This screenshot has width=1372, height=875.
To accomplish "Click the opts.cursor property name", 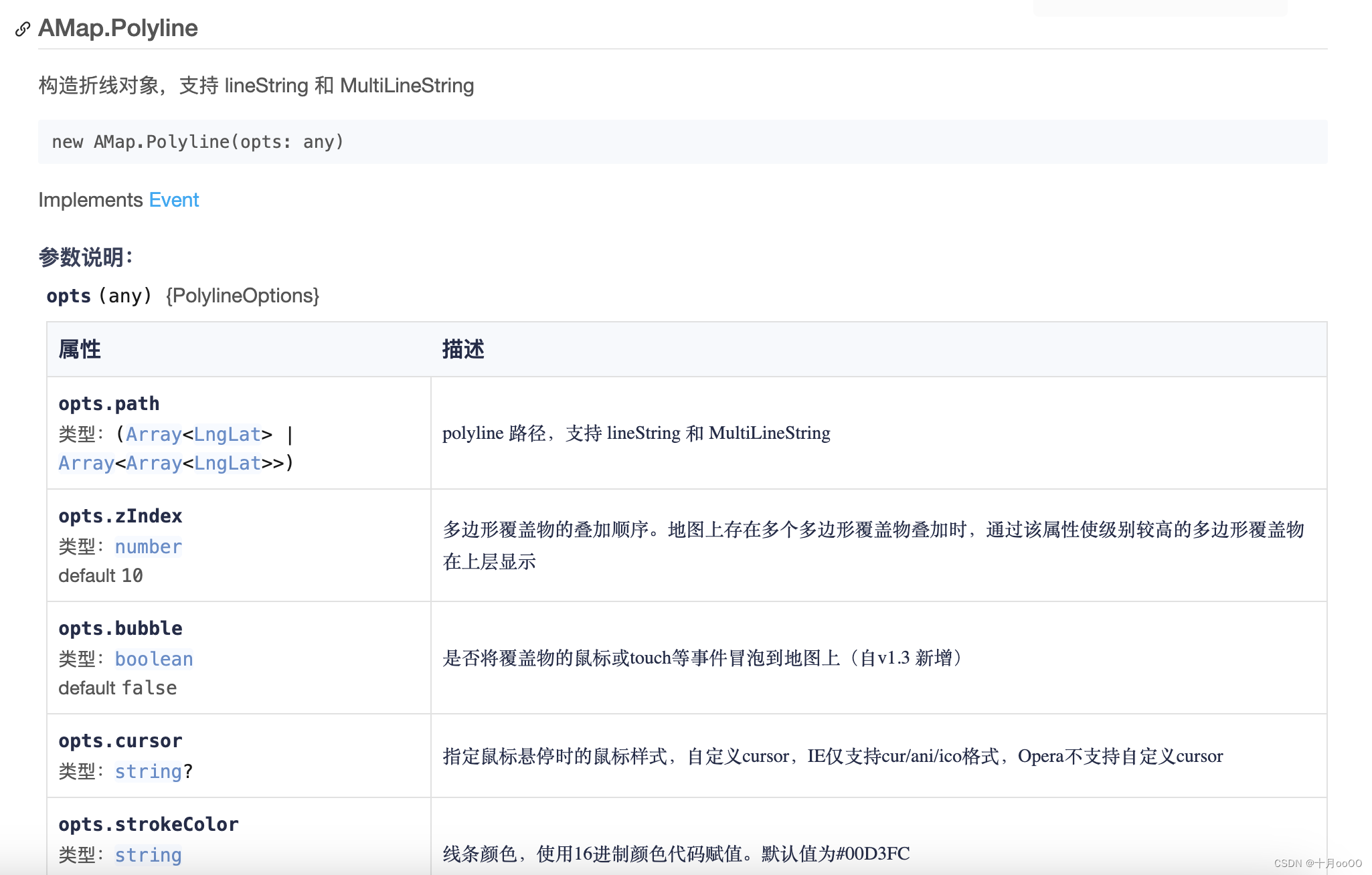I will click(x=120, y=741).
